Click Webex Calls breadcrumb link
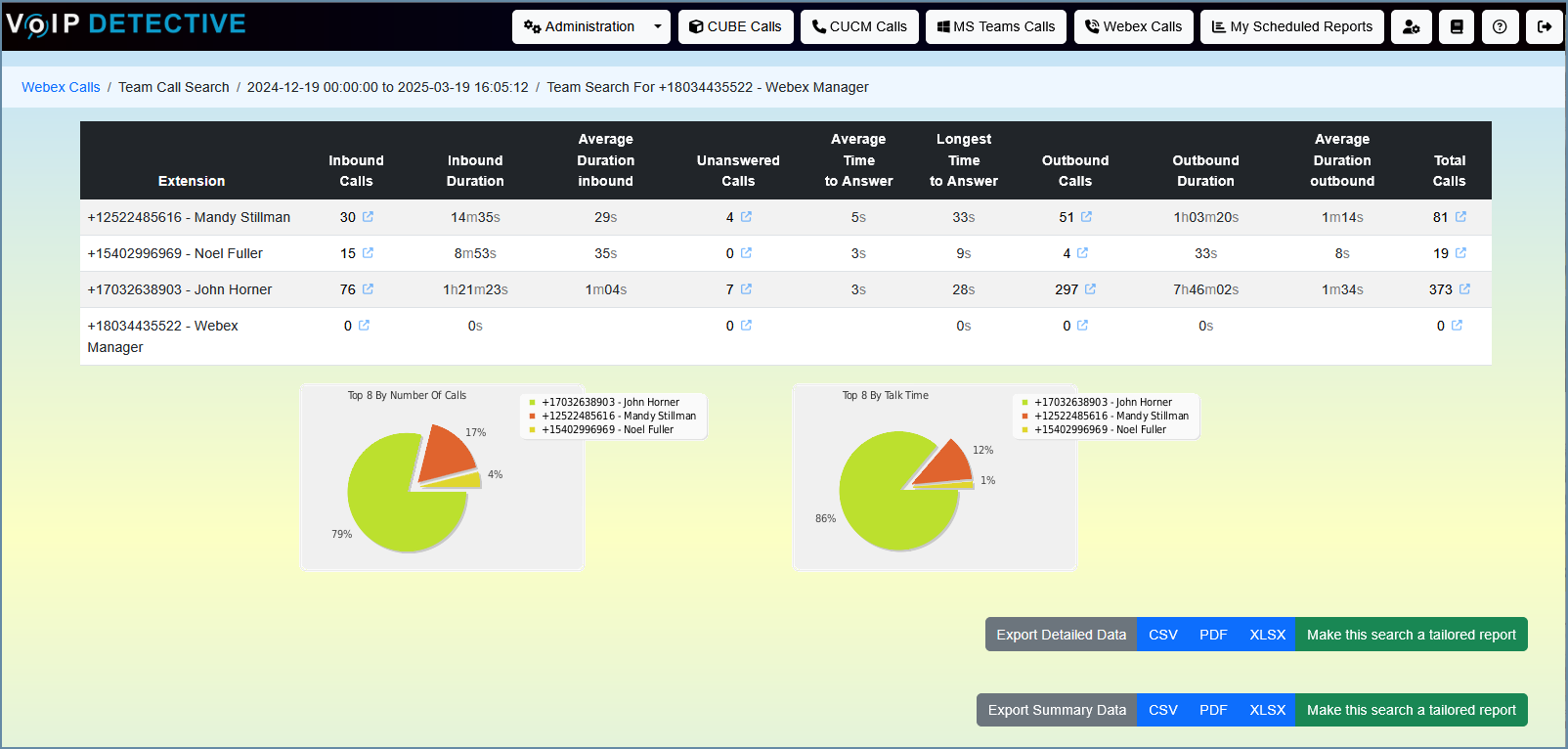Image resolution: width=1568 pixels, height=749 pixels. point(61,87)
